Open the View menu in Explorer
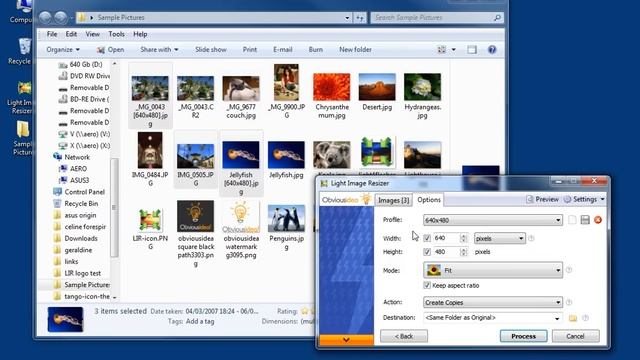 pyautogui.click(x=93, y=34)
